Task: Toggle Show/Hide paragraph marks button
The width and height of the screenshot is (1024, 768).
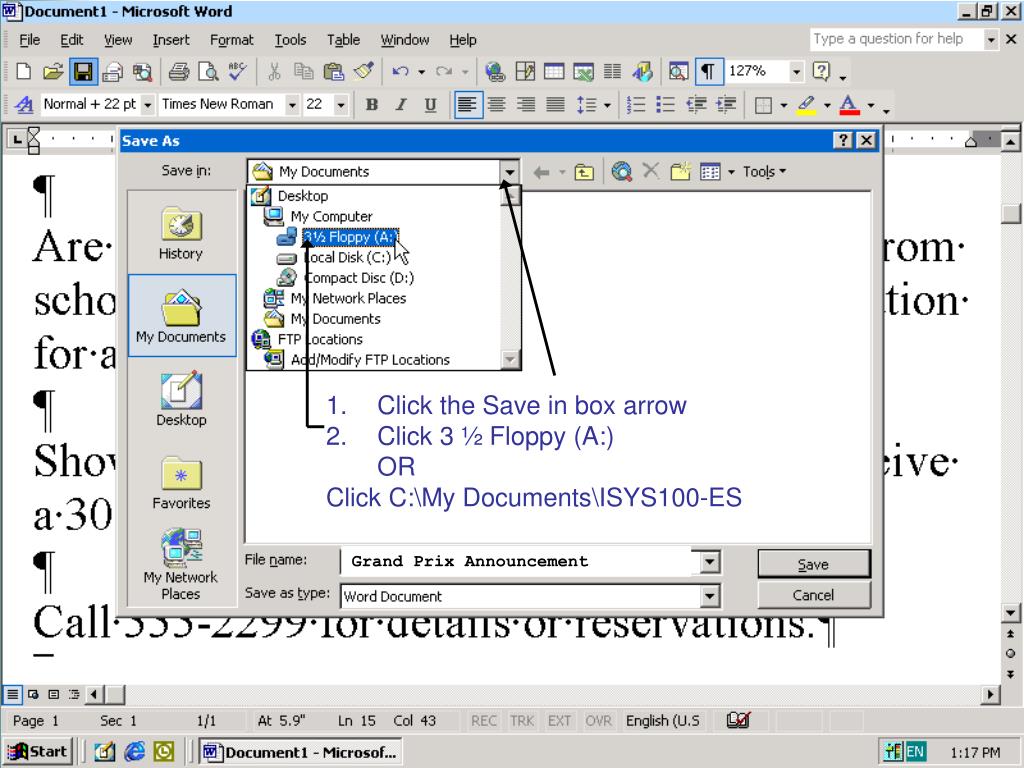Action: click(x=709, y=71)
